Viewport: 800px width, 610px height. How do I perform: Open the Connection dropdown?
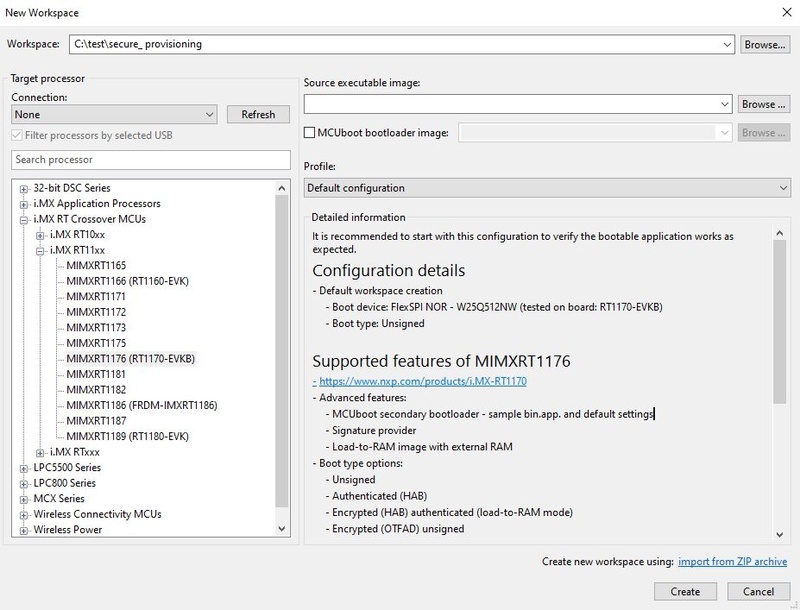(x=113, y=115)
